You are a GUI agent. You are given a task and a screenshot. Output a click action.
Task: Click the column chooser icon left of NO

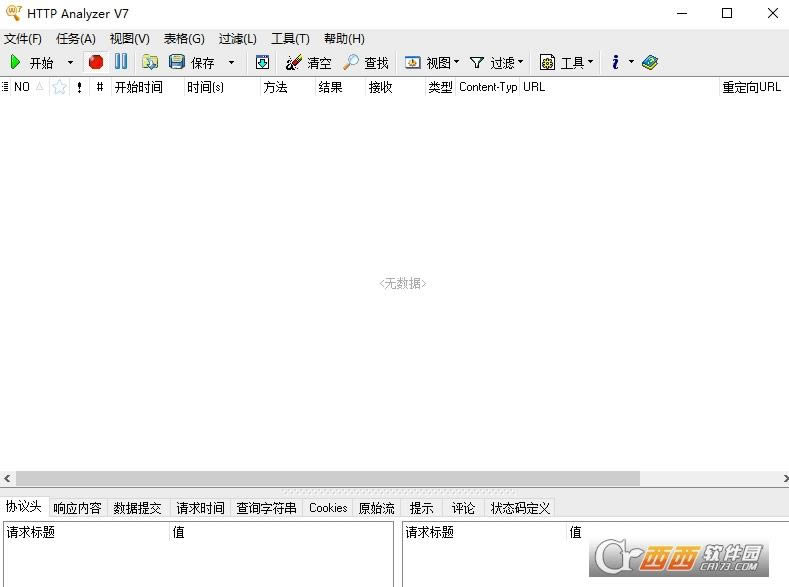[5, 87]
